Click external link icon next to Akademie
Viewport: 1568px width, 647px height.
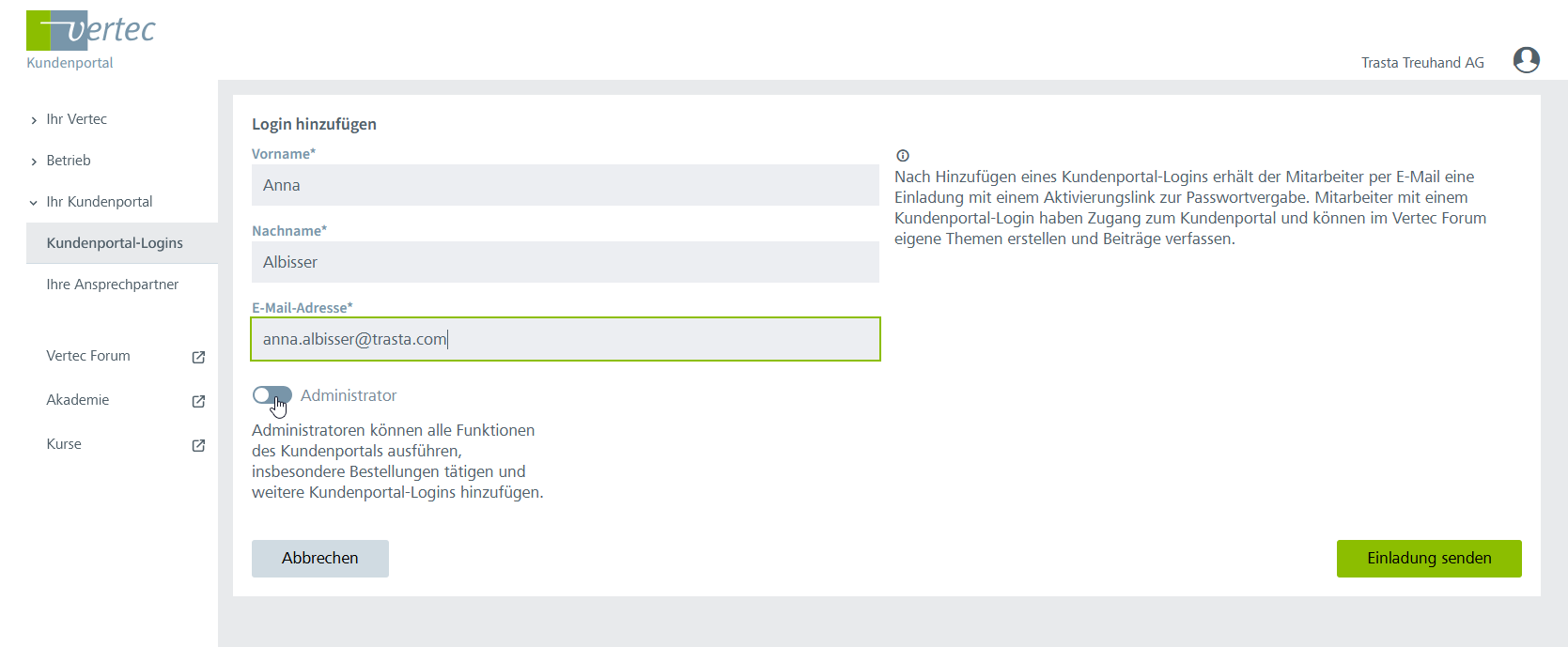coord(198,401)
